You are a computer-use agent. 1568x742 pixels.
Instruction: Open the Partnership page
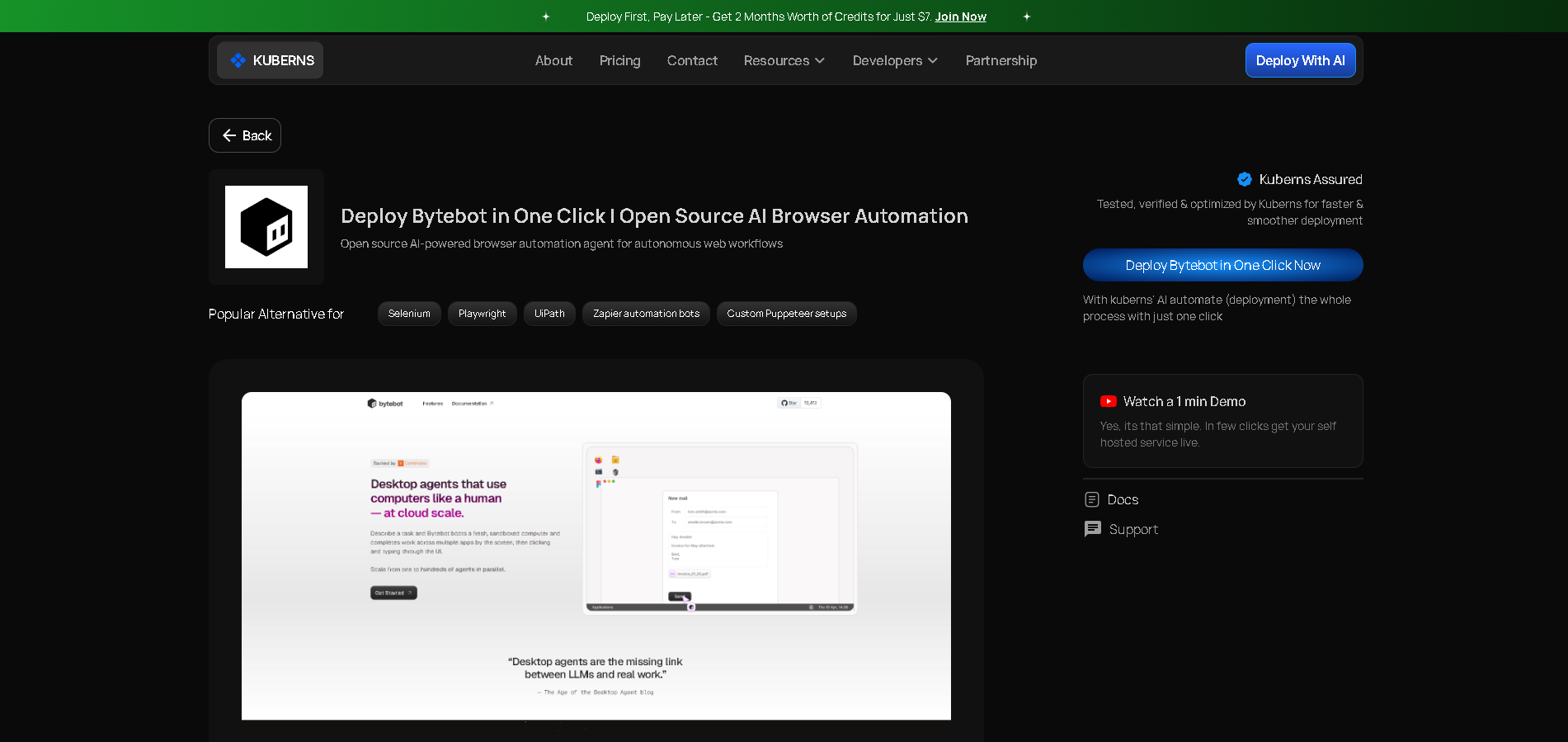tap(1001, 60)
